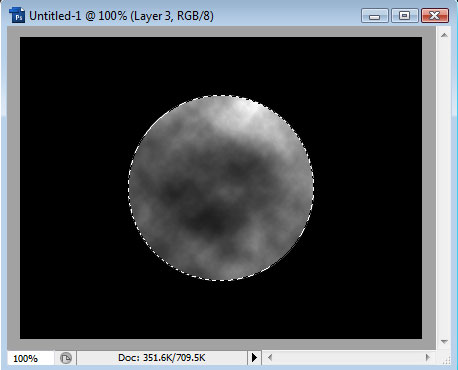Viewport: 458px width, 370px height.
Task: Maximize the Untitled-1 document window
Action: [405, 16]
